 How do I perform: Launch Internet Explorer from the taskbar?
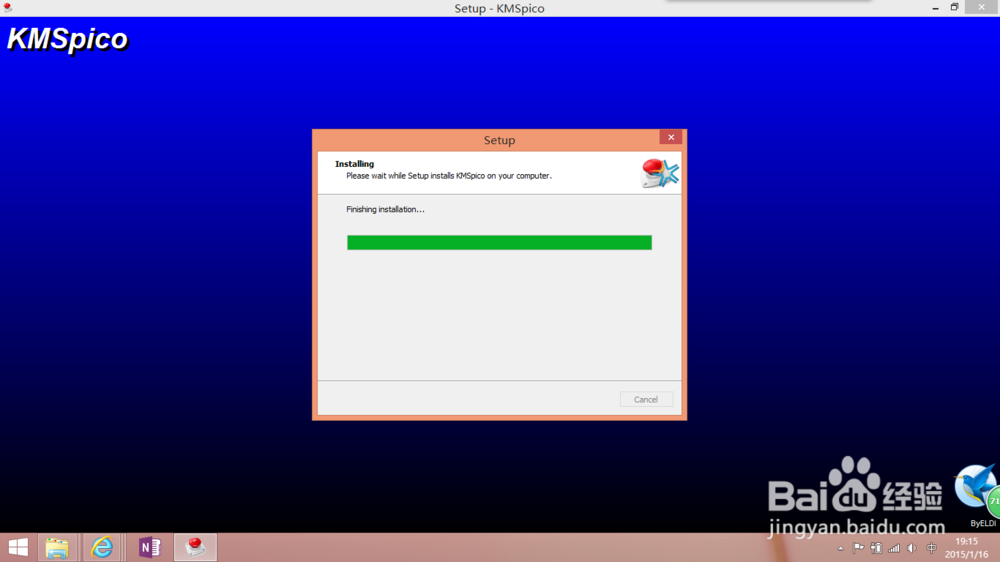pyautogui.click(x=102, y=547)
